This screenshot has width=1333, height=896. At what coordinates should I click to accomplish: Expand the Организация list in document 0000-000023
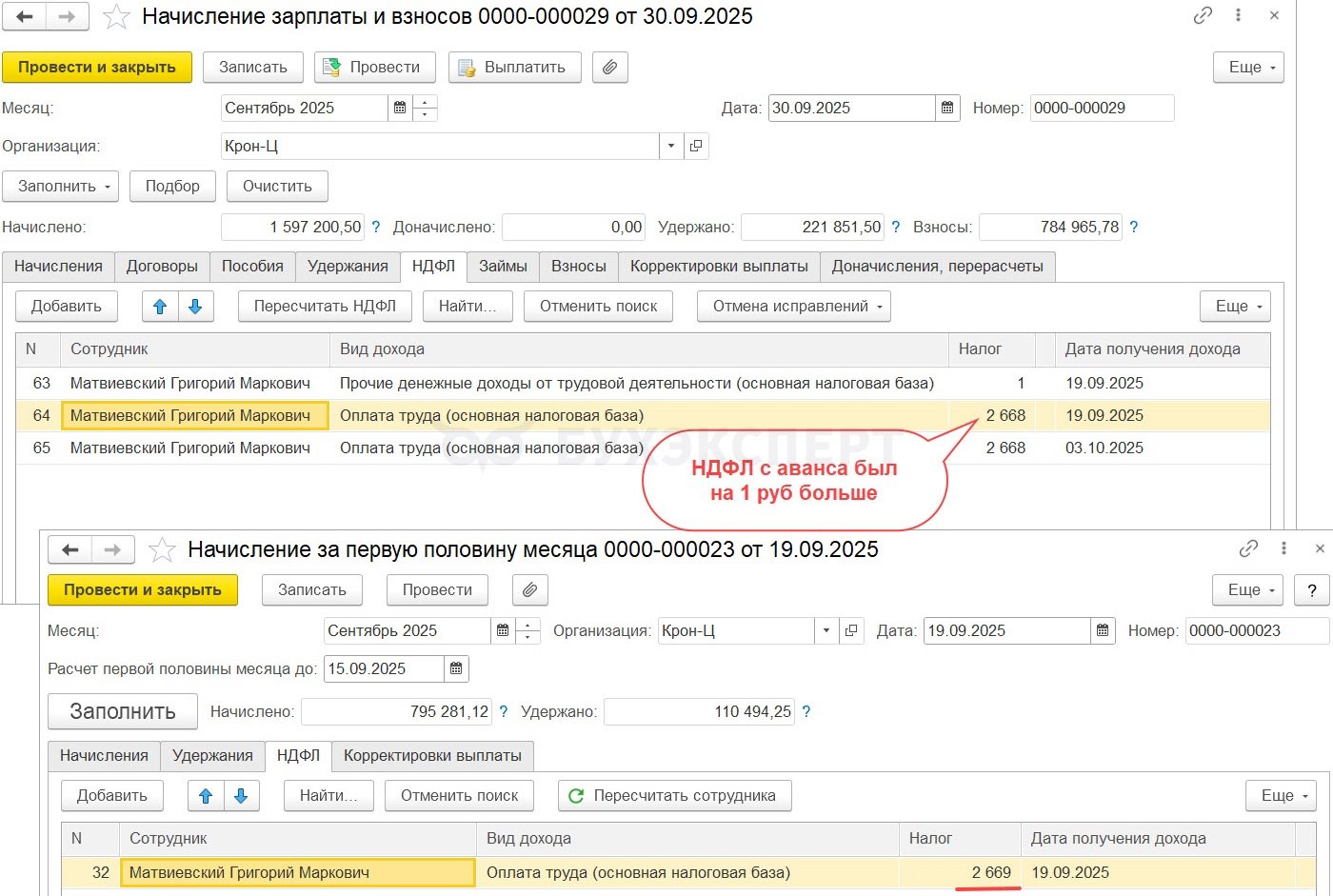pyautogui.click(x=826, y=630)
